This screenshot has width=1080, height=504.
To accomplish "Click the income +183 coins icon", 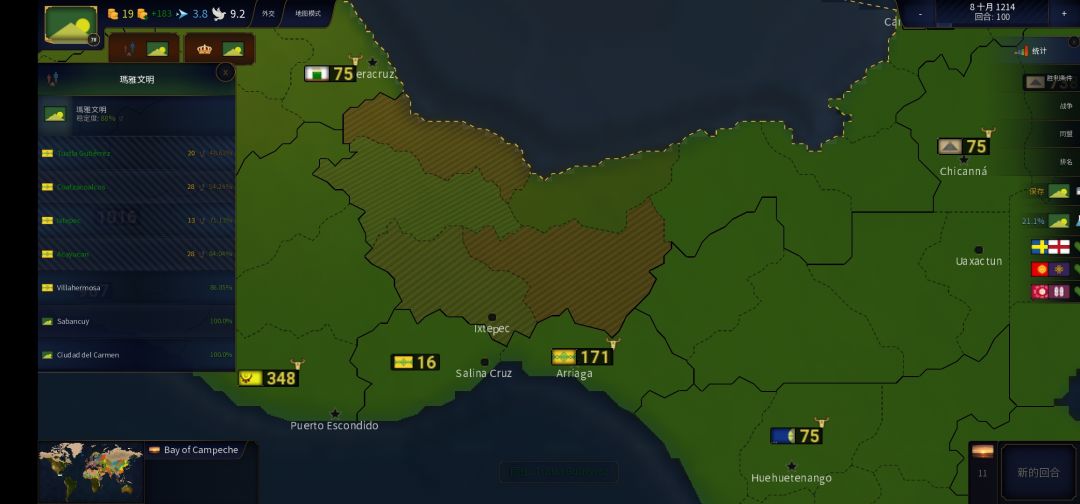I will [x=143, y=14].
